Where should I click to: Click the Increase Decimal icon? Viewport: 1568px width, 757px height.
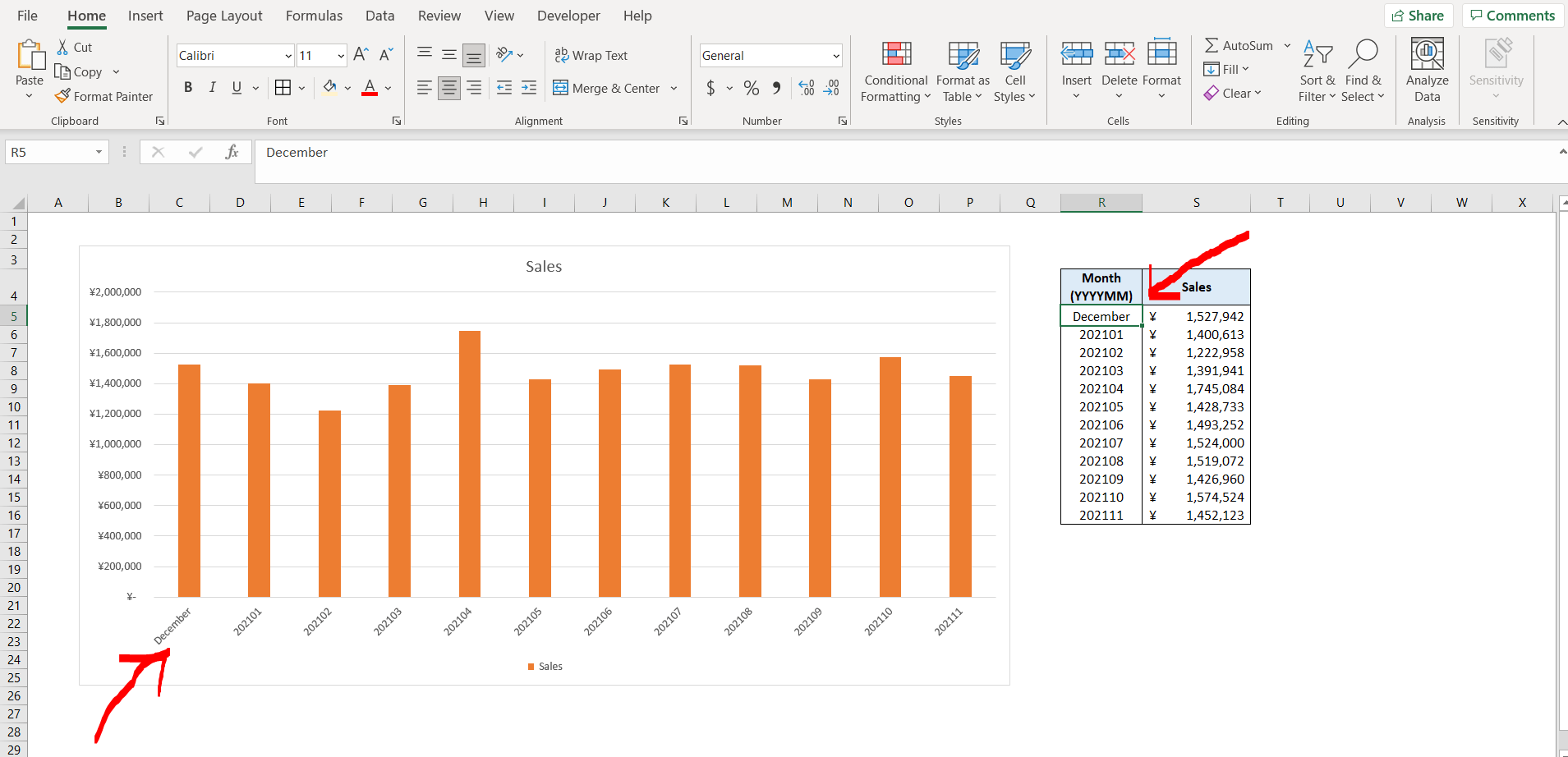[805, 88]
